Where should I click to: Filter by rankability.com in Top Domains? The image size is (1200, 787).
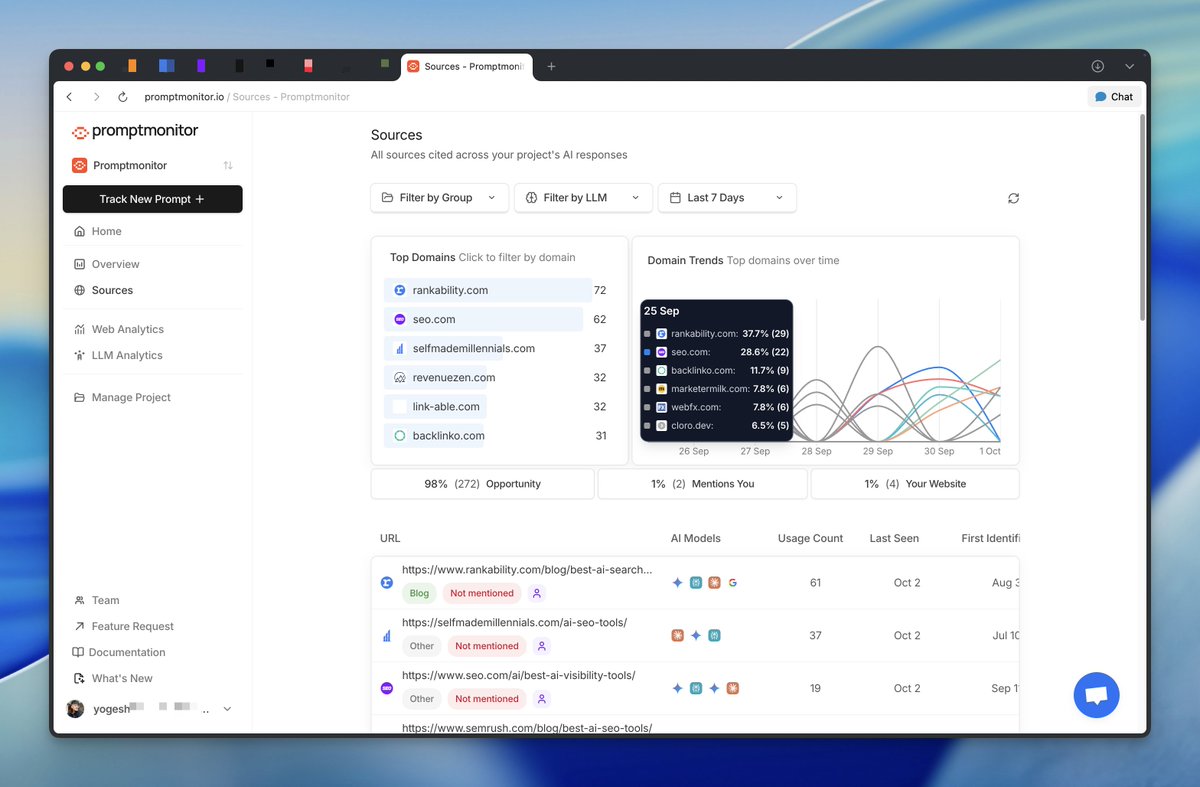click(x=488, y=290)
